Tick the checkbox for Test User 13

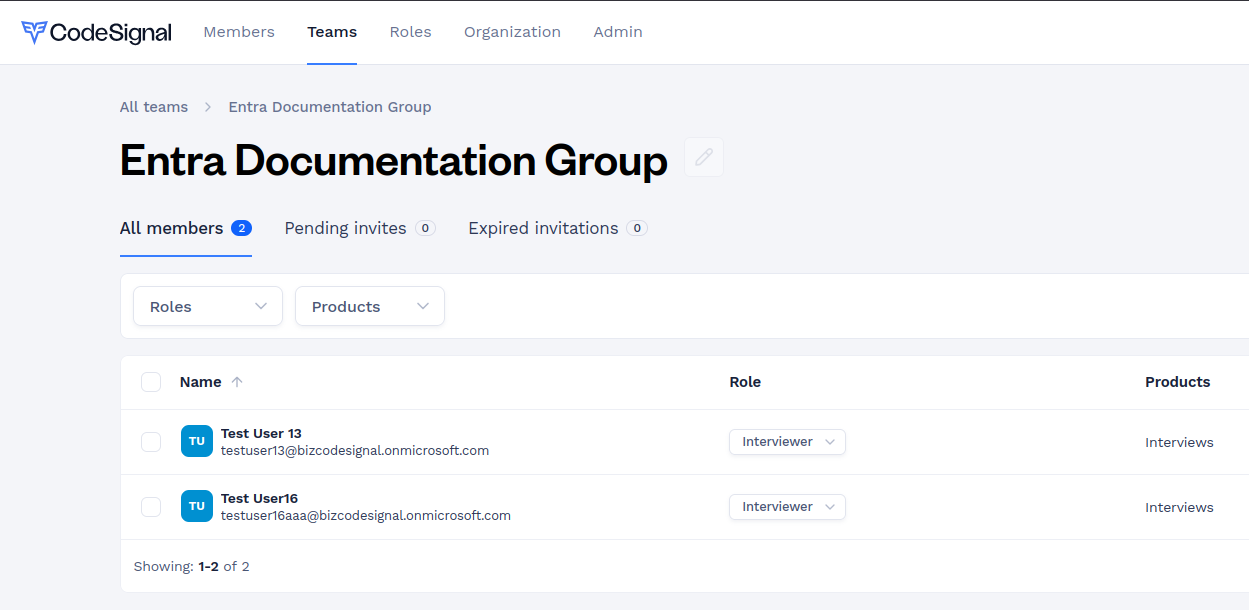[x=151, y=442]
